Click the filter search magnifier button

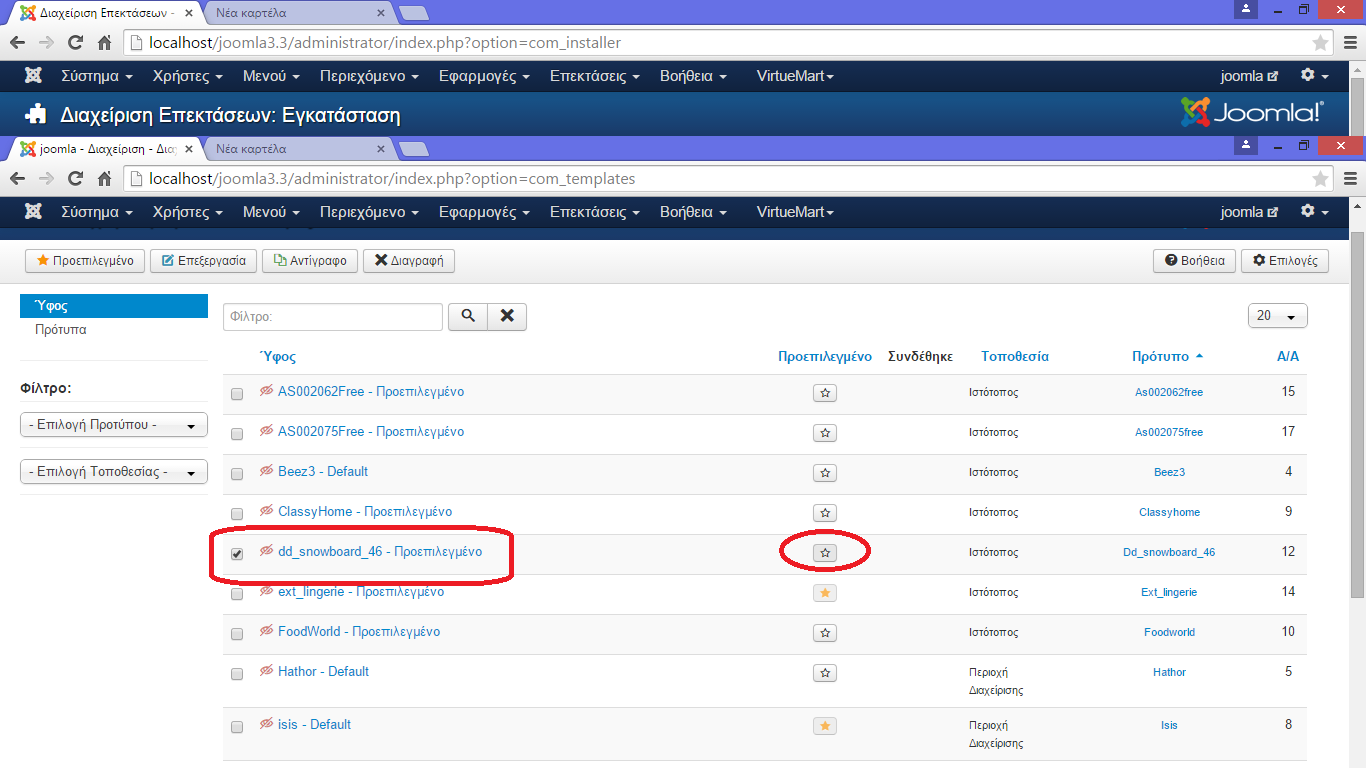click(467, 316)
